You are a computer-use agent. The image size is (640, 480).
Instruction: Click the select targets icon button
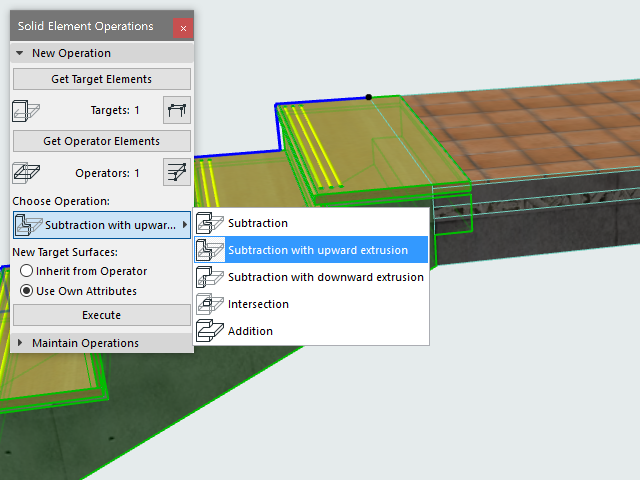point(177,110)
